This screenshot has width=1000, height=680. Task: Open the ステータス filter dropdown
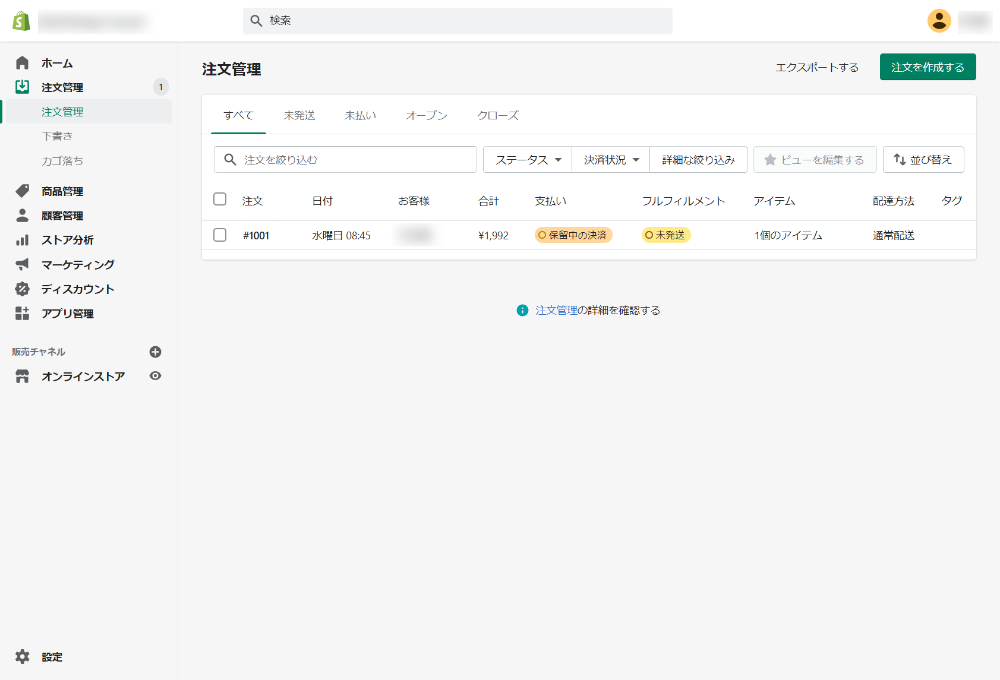[527, 159]
